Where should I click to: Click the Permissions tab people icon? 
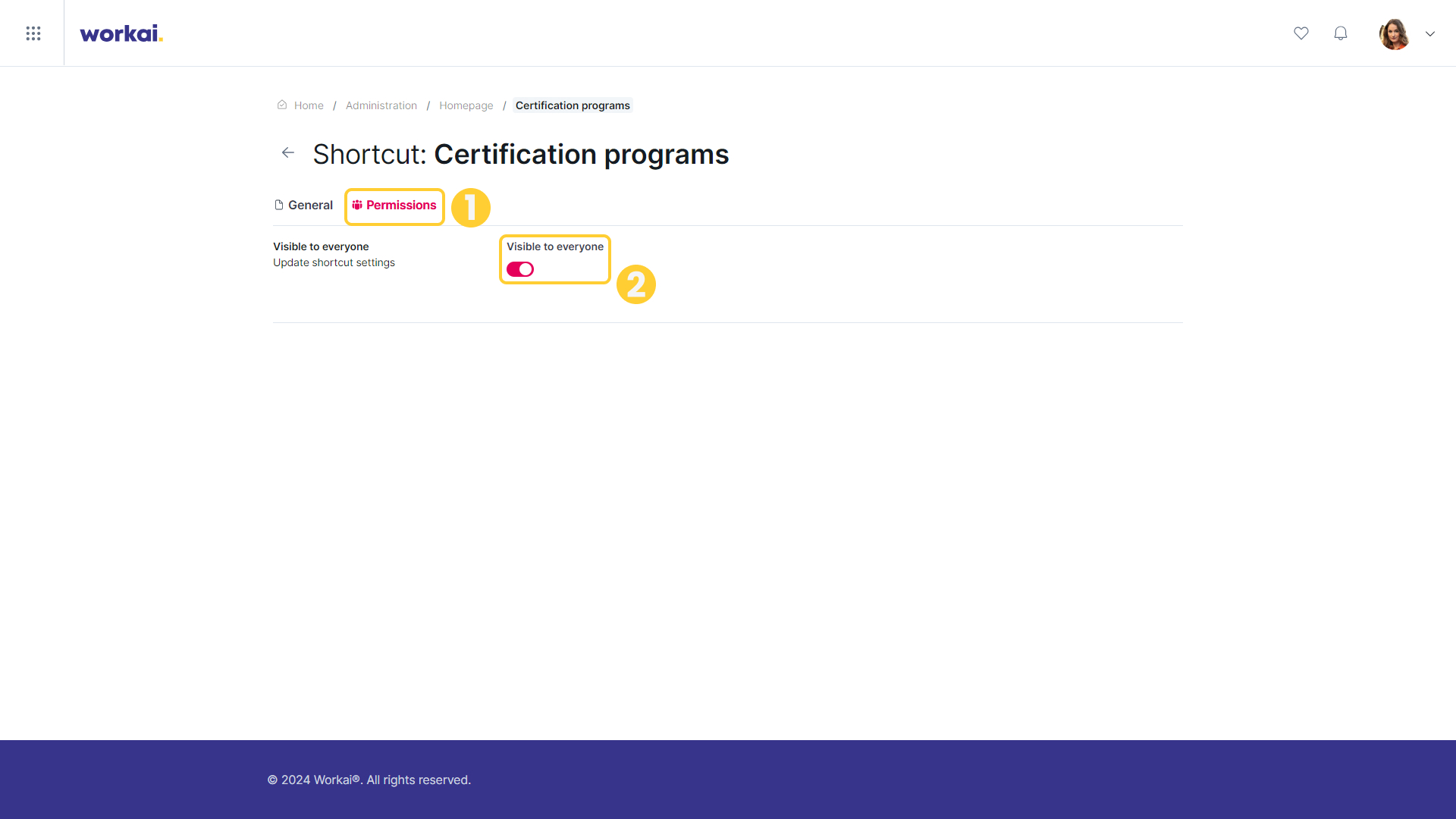(357, 205)
